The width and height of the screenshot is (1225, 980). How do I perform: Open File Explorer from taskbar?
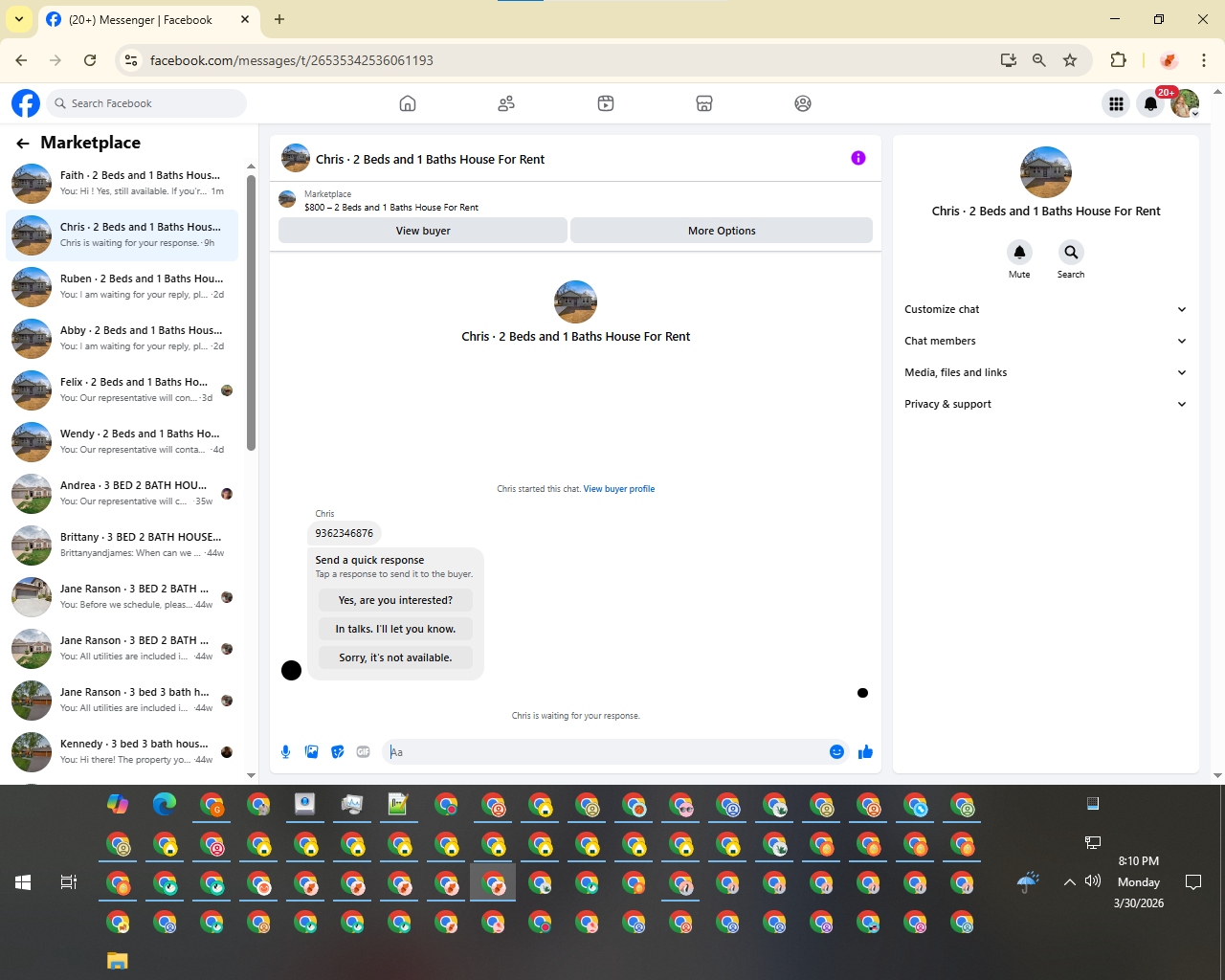coord(117,961)
